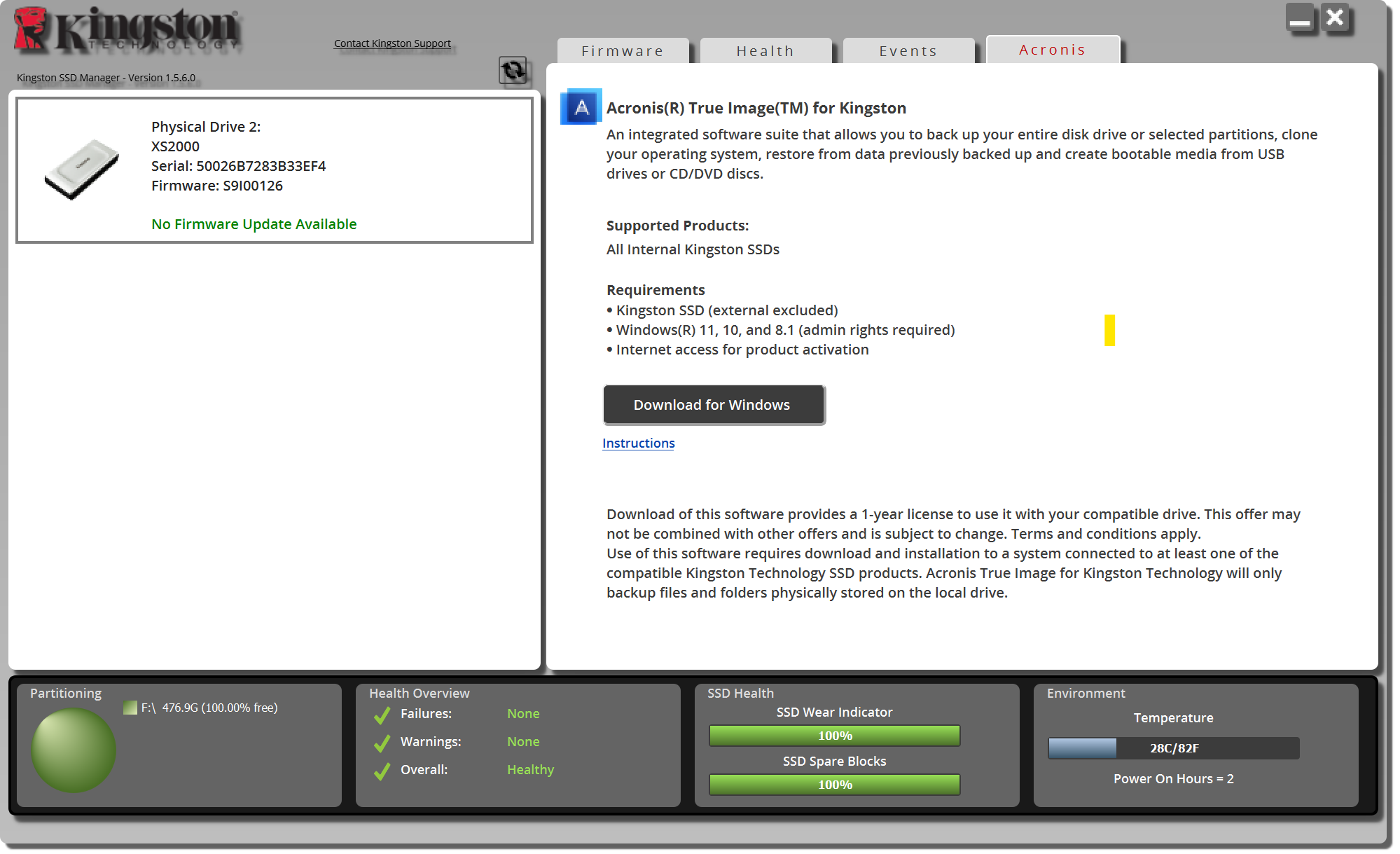The image size is (1400, 854).
Task: Switch to the Health tab
Action: point(765,51)
